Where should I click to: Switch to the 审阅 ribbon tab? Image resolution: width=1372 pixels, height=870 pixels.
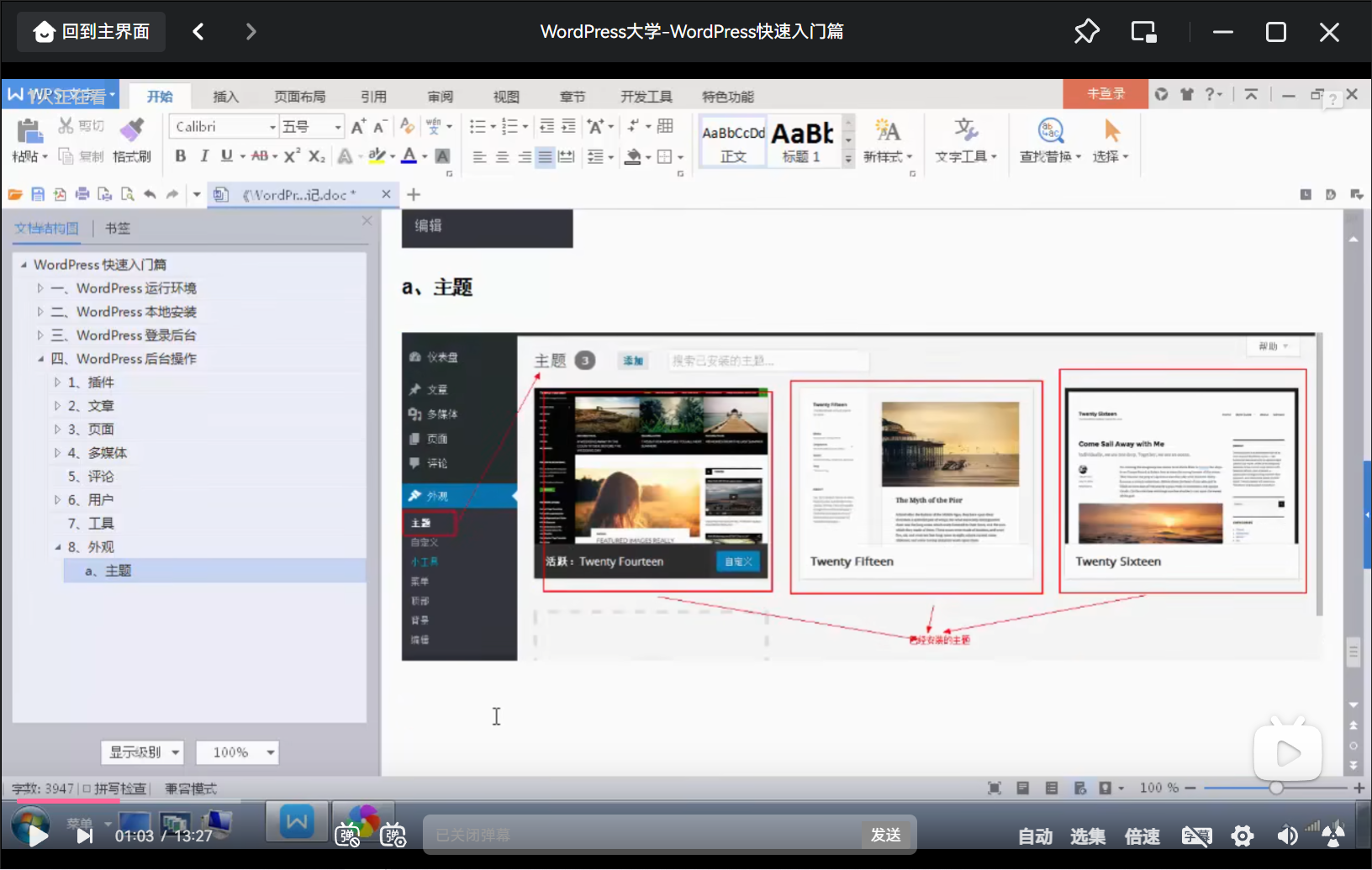point(440,97)
